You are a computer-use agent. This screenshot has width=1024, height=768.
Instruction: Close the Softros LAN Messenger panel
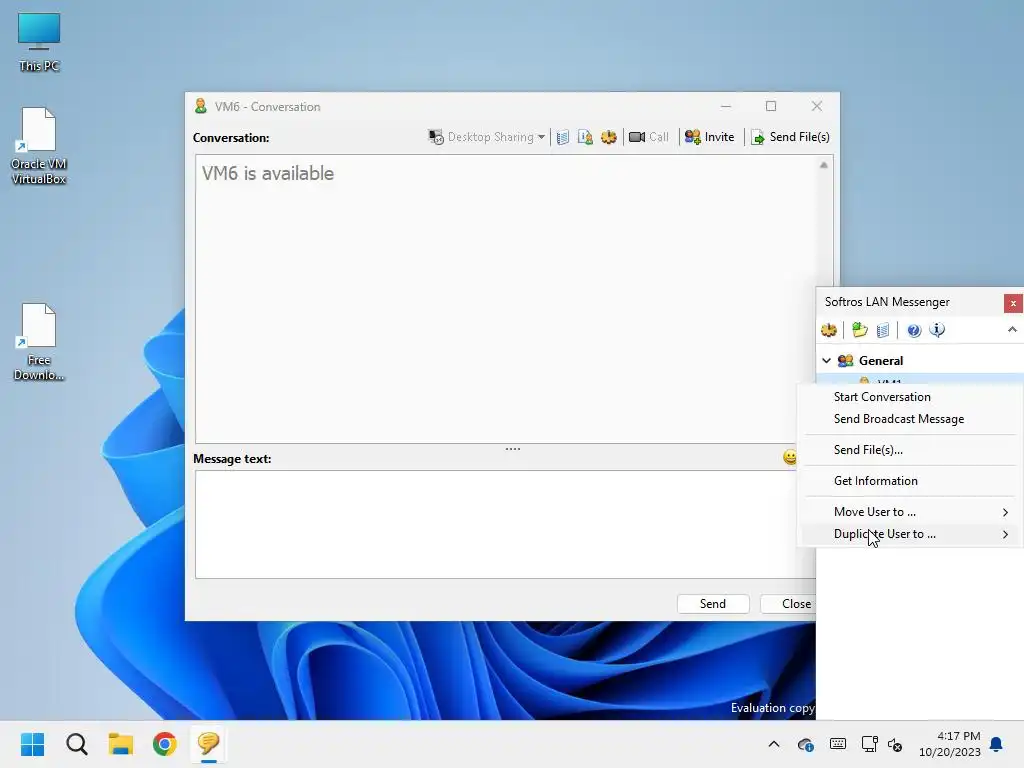tap(1013, 303)
